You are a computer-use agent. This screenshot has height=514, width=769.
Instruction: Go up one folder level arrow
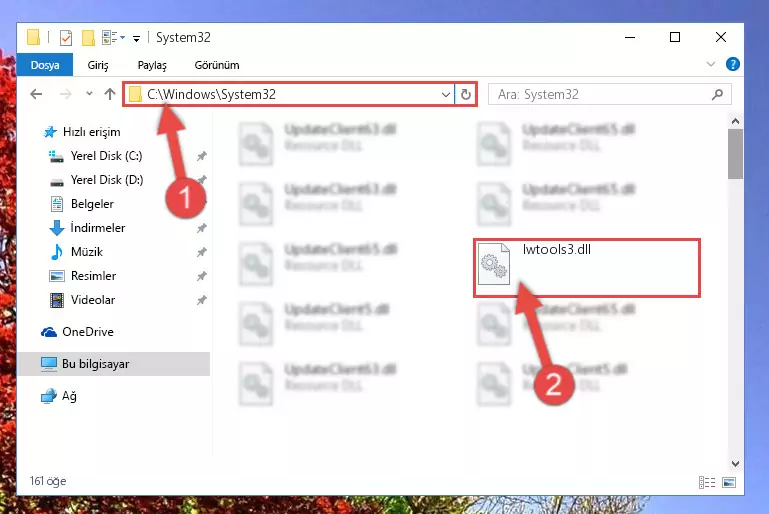pyautogui.click(x=110, y=94)
